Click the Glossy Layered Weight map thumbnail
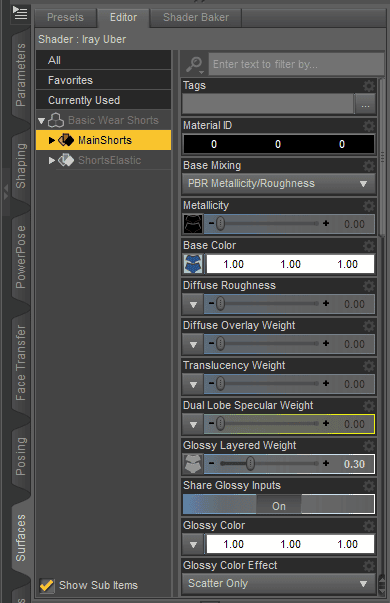The height and width of the screenshot is (603, 390). [193, 464]
